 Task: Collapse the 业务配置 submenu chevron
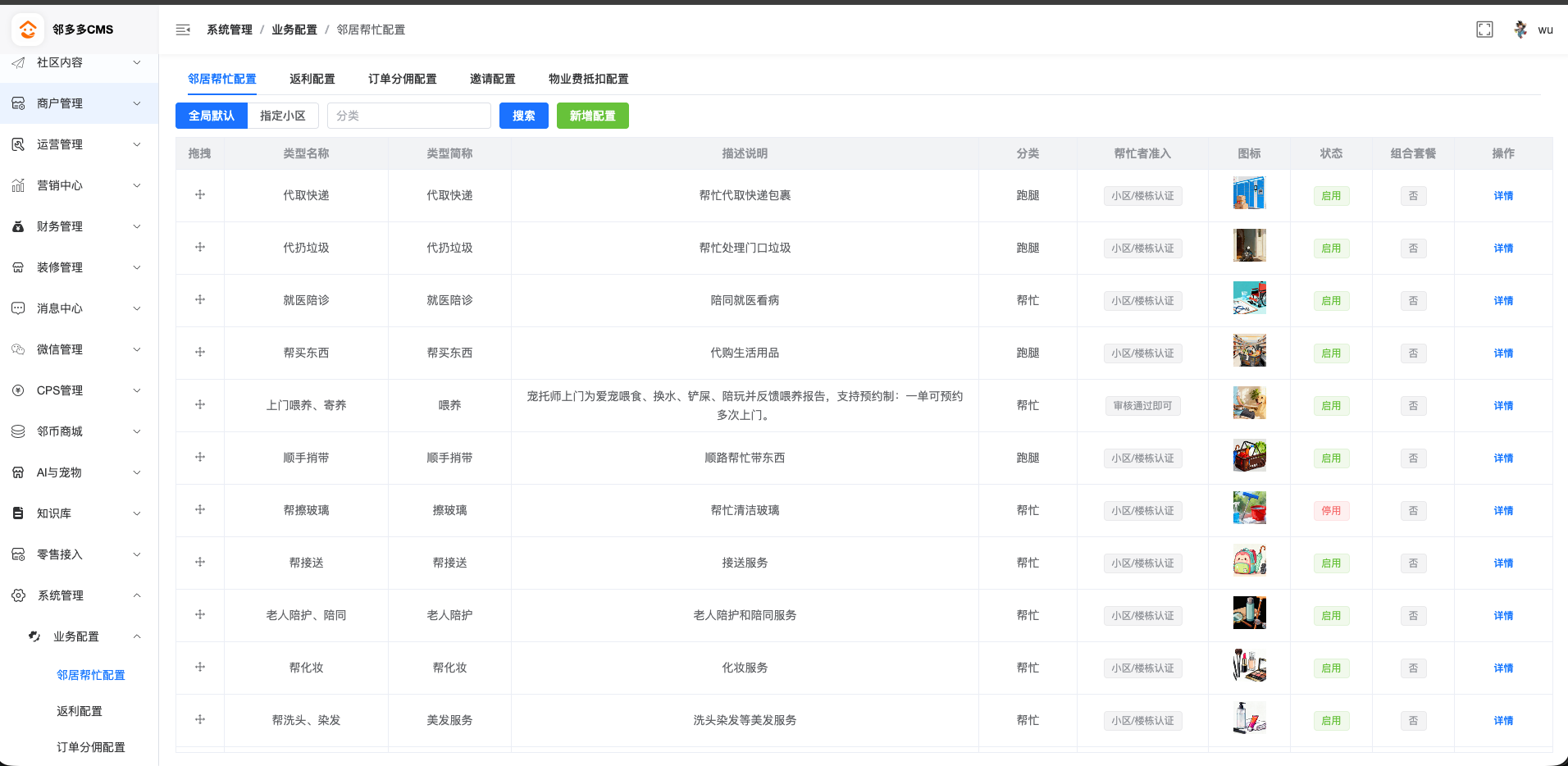tap(137, 636)
